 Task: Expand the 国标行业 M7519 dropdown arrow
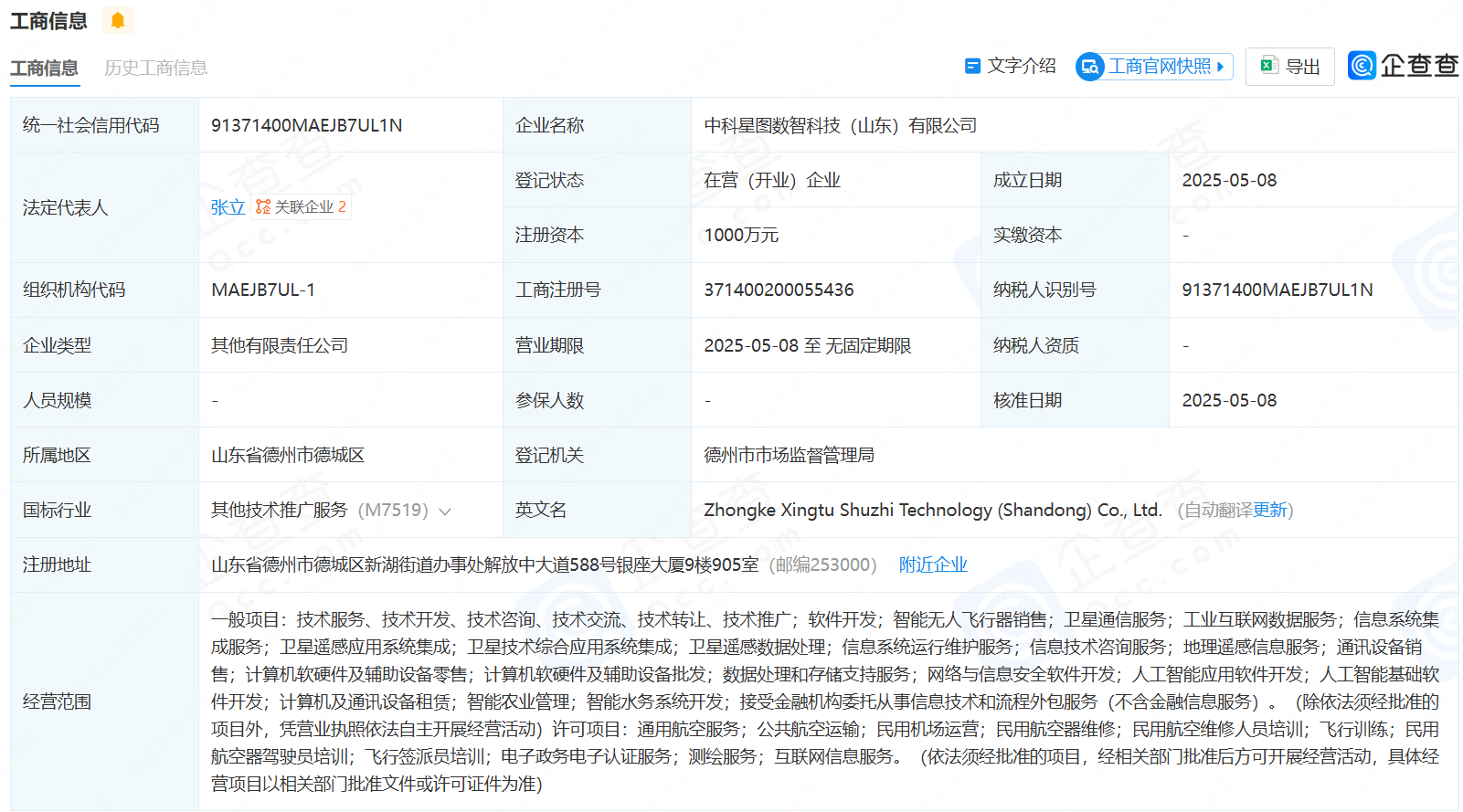445,511
